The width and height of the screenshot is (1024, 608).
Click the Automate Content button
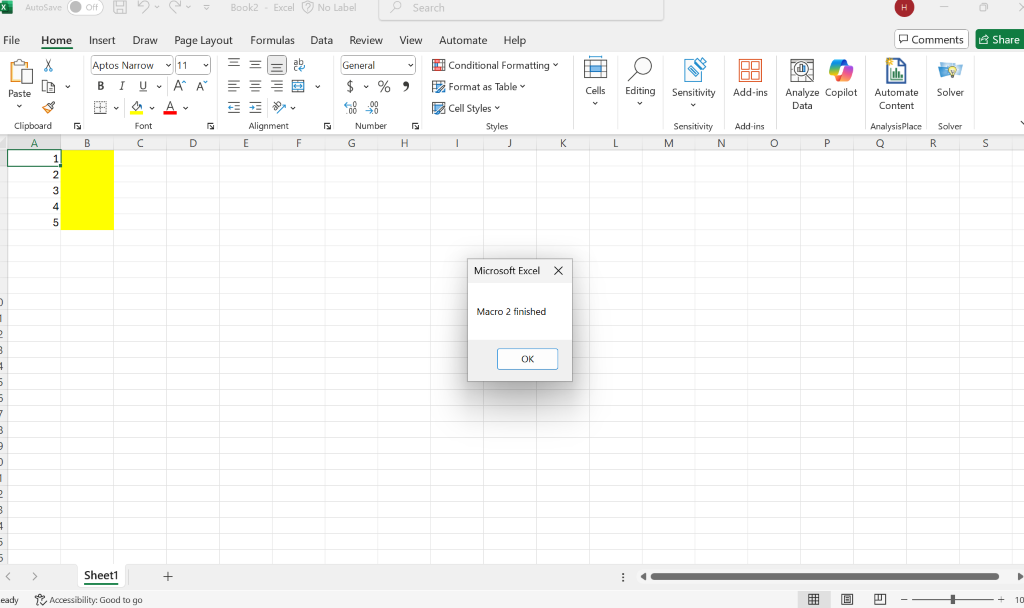896,84
